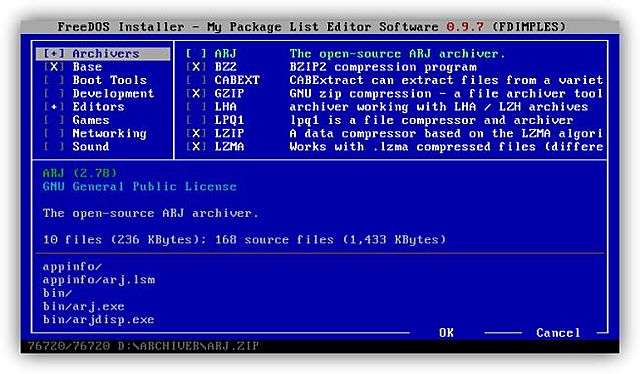Select the LHA package name
The image size is (640, 374).
tap(225, 107)
